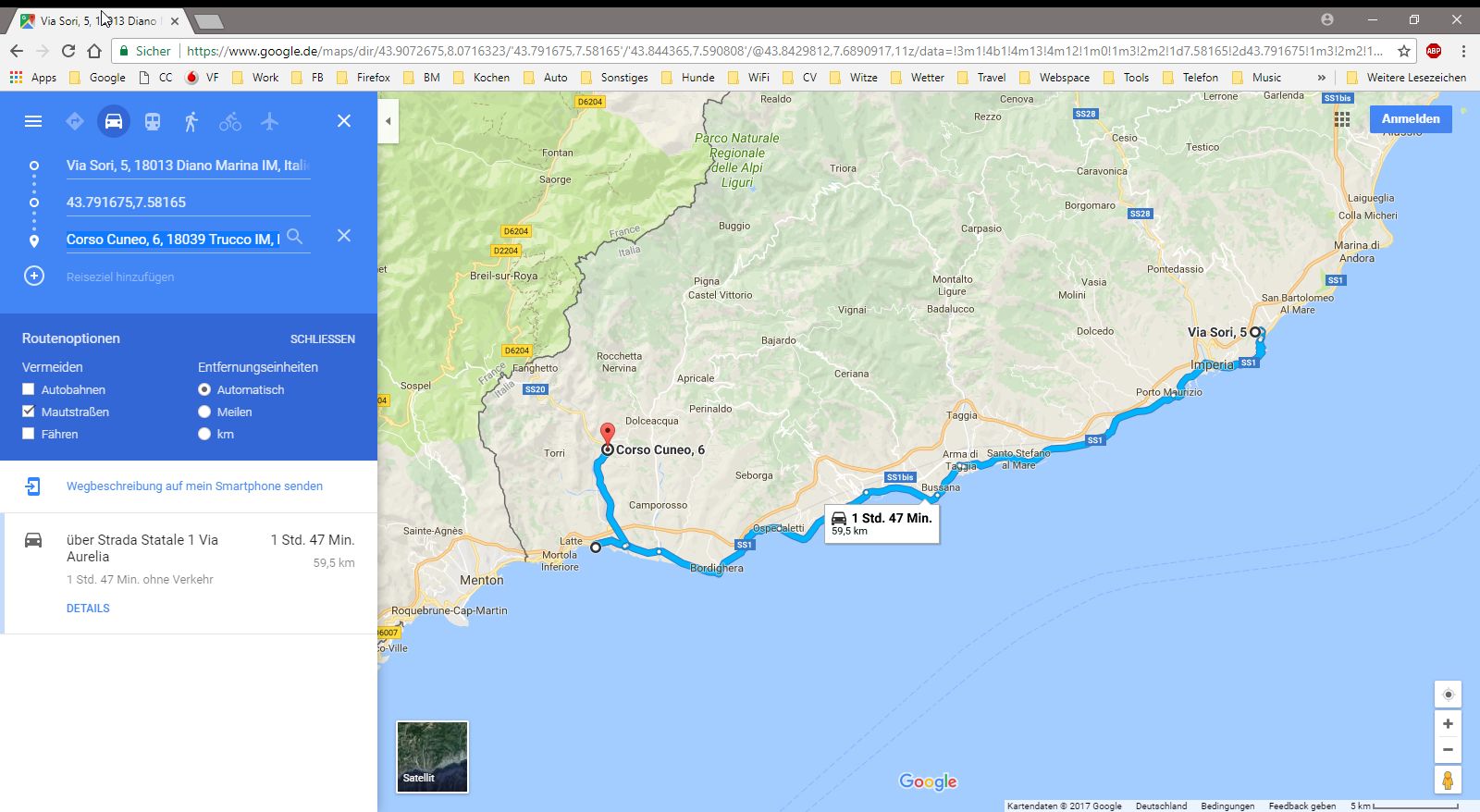Click Bedingungen link
The height and width of the screenshot is (812, 1480).
[1227, 806]
